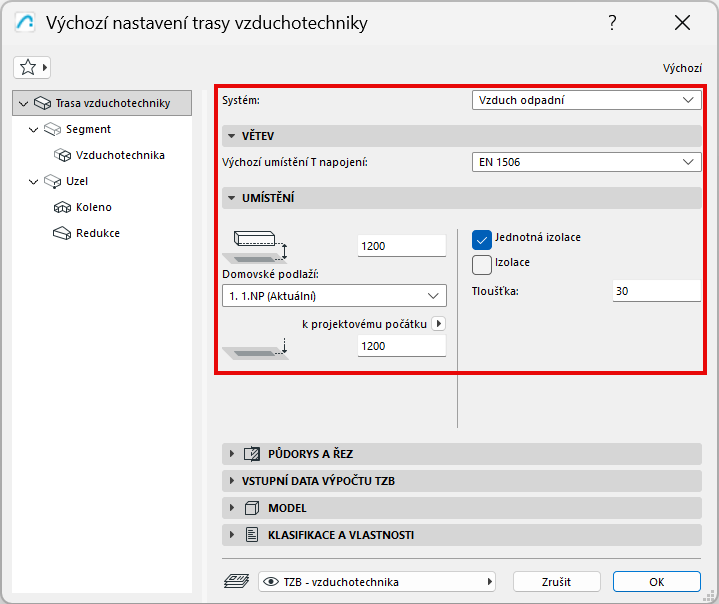The height and width of the screenshot is (604, 719).
Task: Click the Koleno elbow icon
Action: tap(62, 207)
